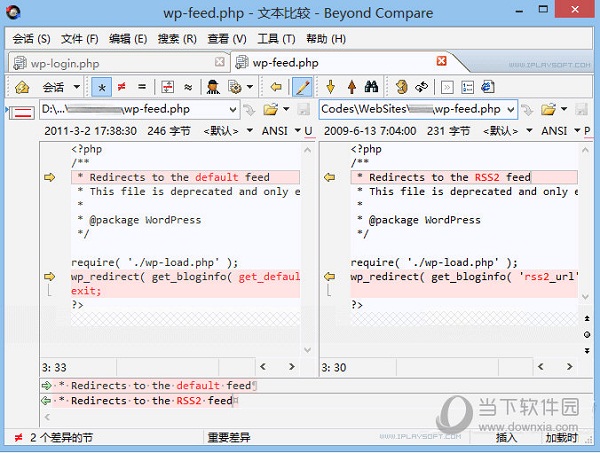Open the 会话 (S) menu
This screenshot has height=453, width=600.
click(31, 39)
